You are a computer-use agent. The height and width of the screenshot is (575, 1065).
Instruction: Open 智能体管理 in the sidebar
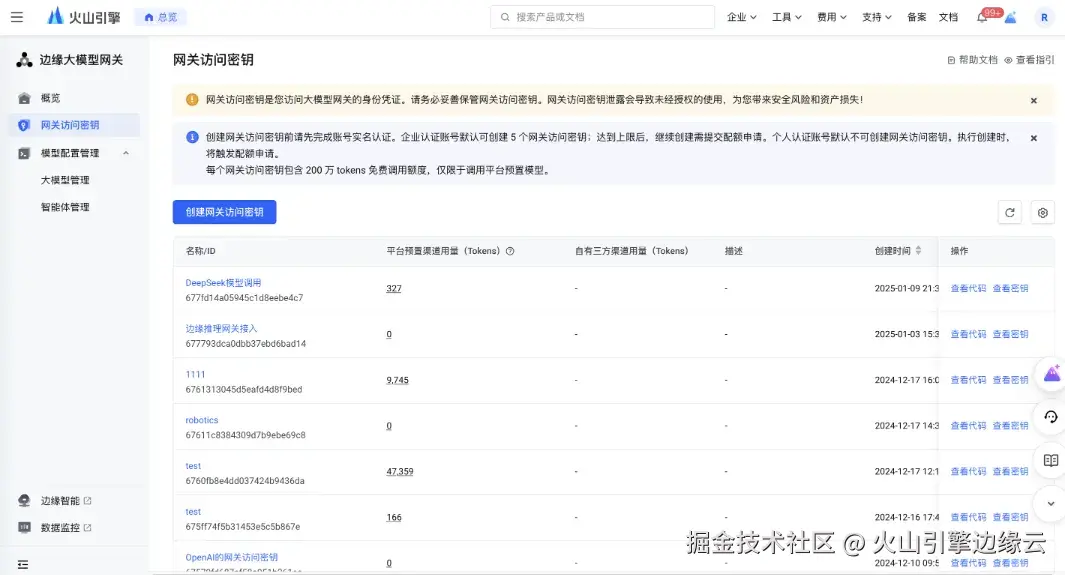click(65, 207)
